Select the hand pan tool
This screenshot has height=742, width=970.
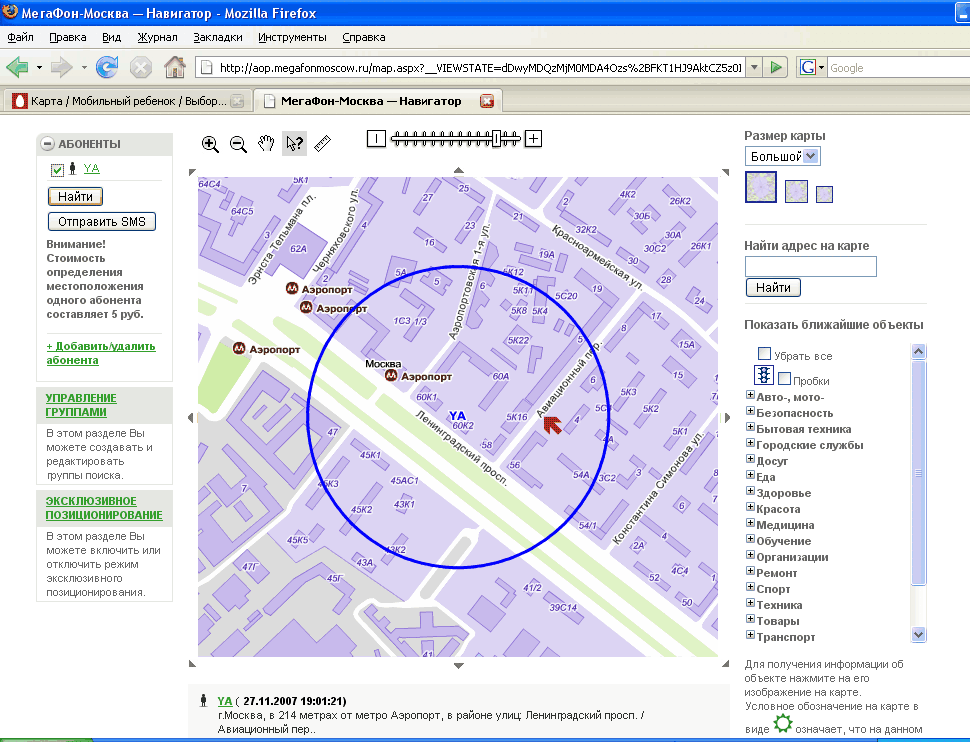pos(266,144)
